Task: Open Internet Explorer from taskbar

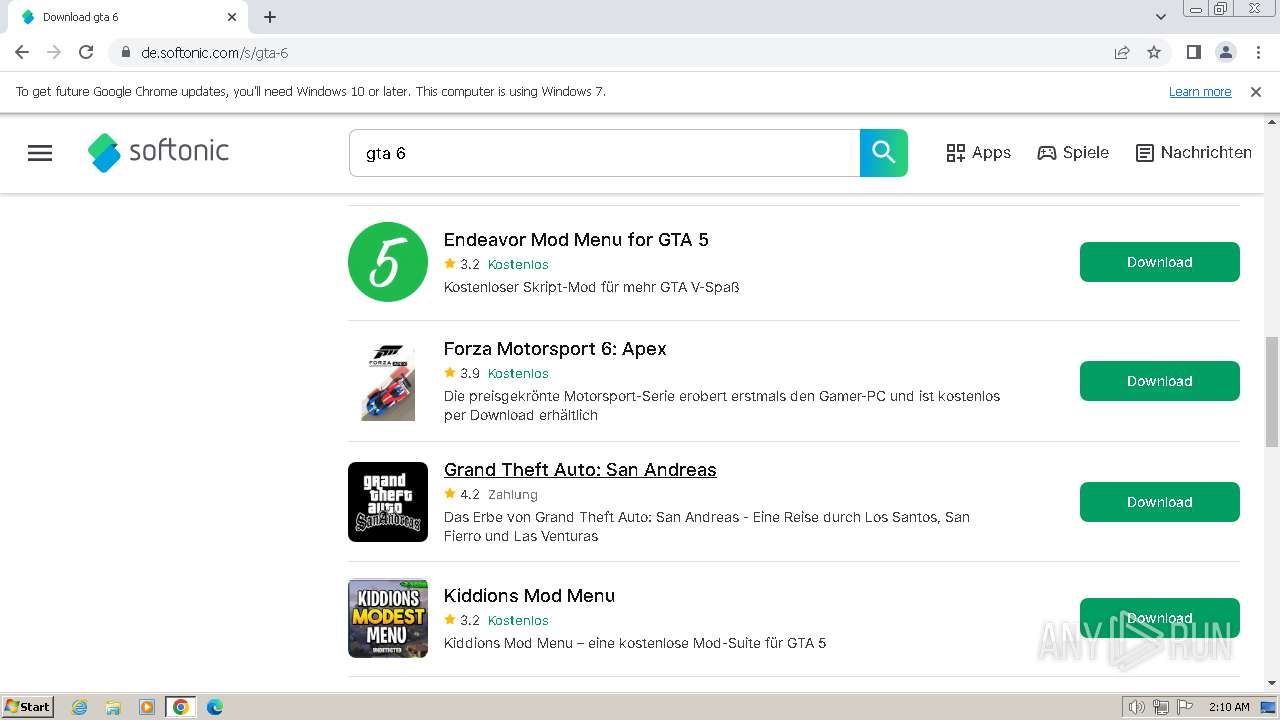Action: coord(80,707)
